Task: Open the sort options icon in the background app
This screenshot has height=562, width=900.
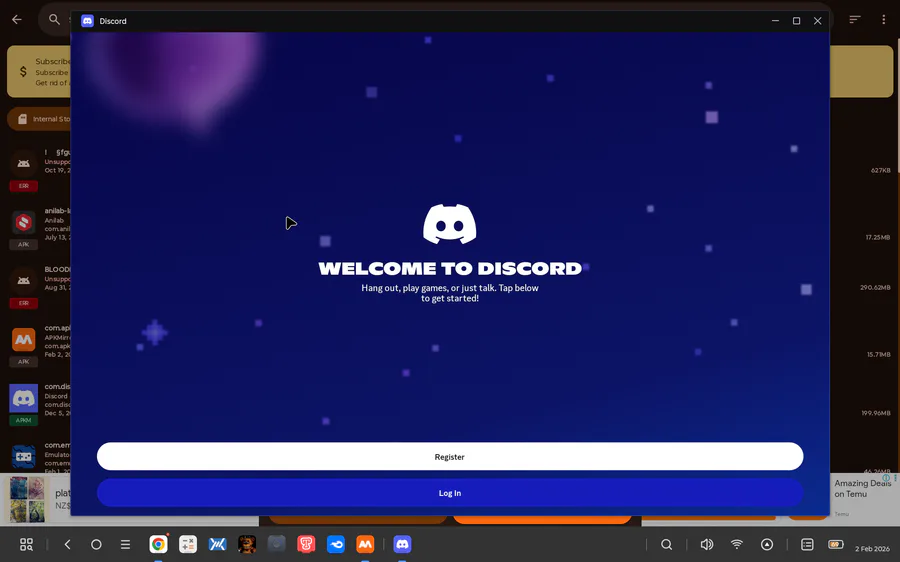Action: [855, 20]
